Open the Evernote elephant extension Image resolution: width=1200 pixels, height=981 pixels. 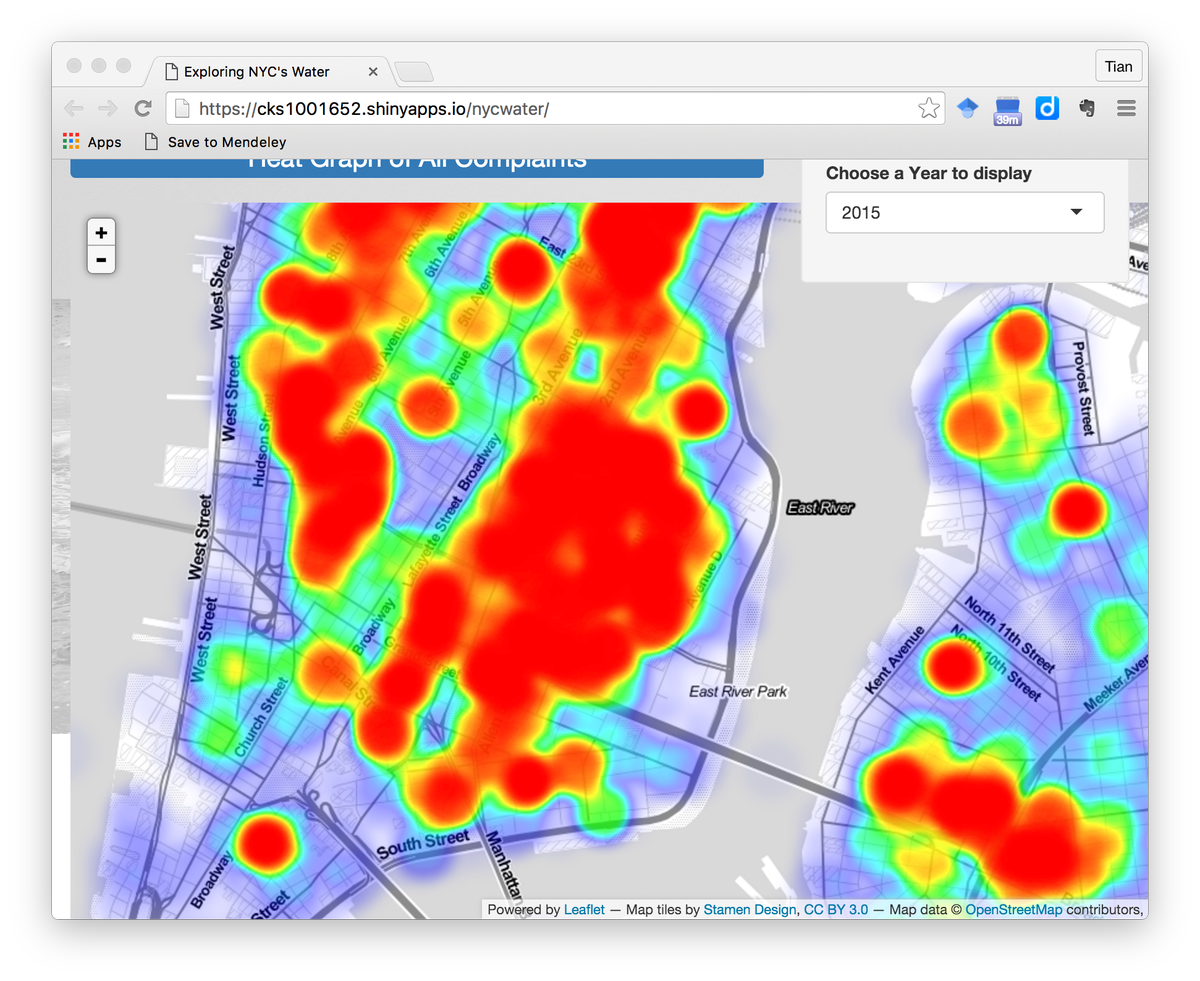(1087, 108)
